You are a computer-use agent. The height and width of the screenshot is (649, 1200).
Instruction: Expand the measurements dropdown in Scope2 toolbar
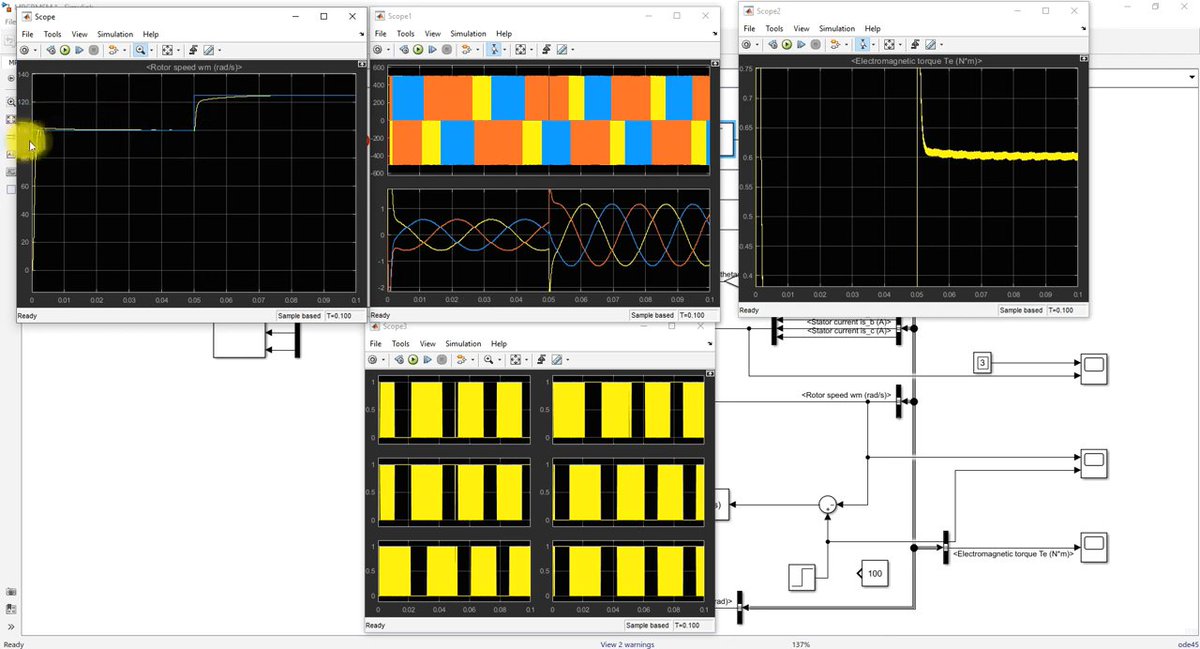(941, 44)
